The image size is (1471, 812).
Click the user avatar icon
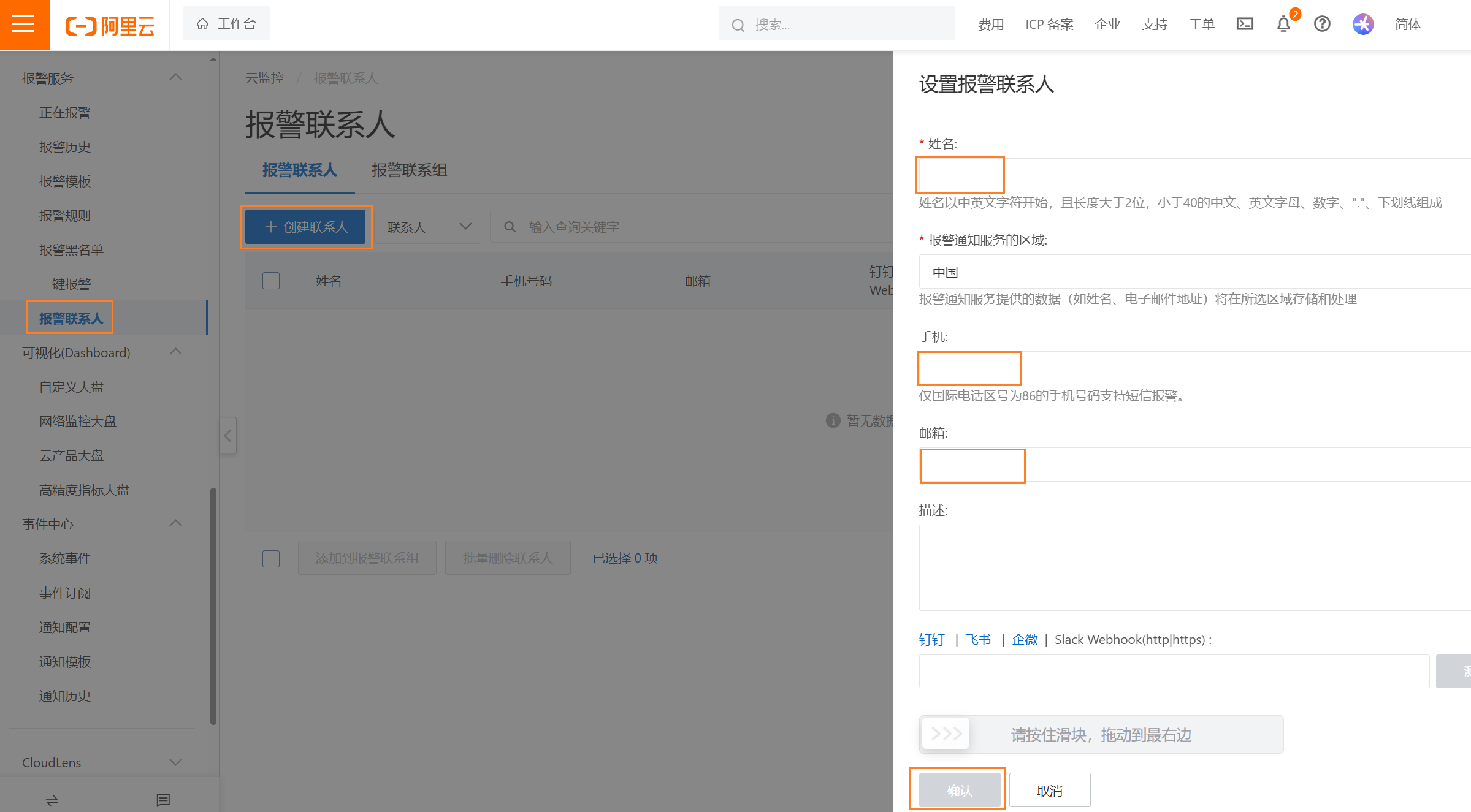point(1362,25)
